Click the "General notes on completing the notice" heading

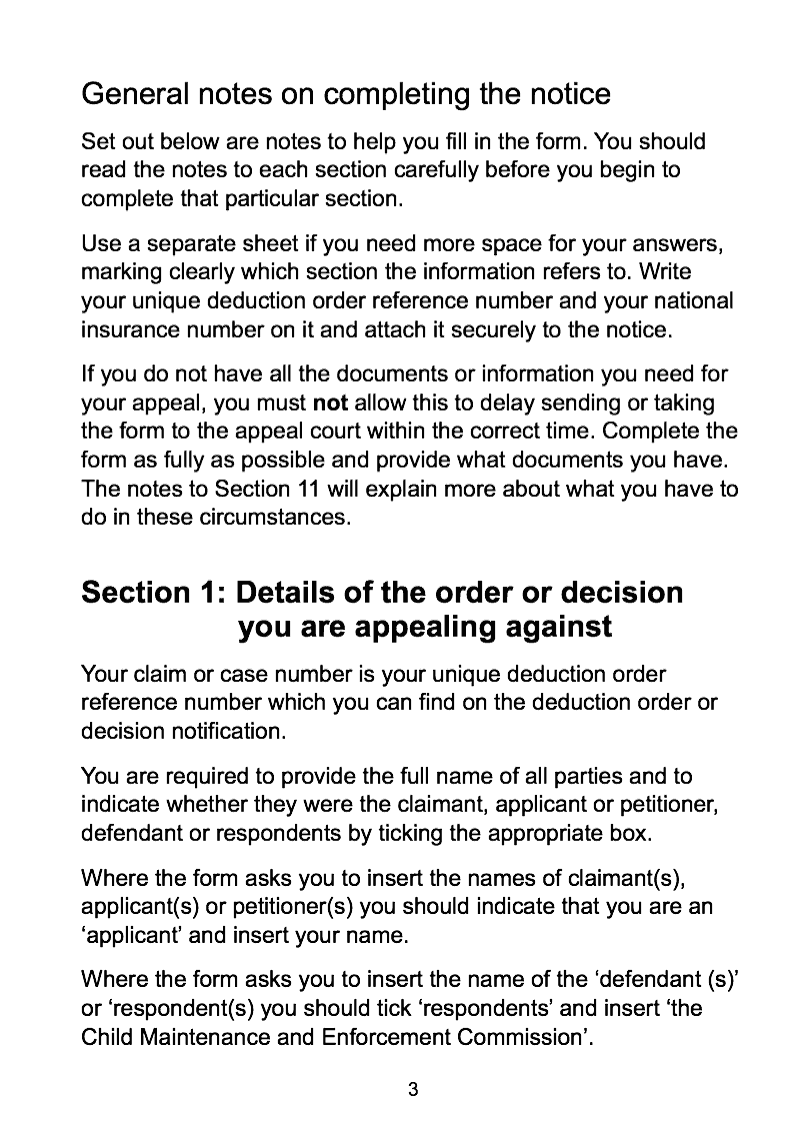[345, 94]
